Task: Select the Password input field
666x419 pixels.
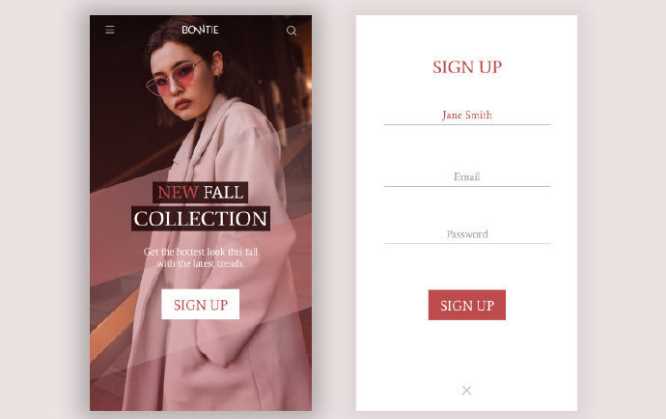Action: 467,235
